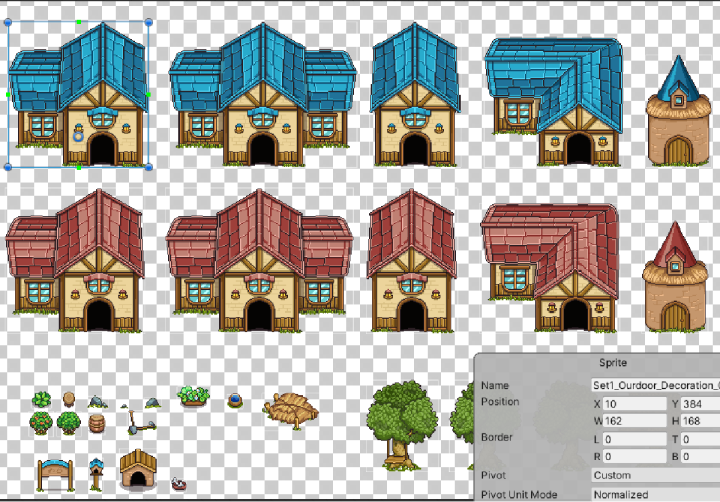This screenshot has width=720, height=502.
Task: Click the Position X field showing 10
Action: pos(631,403)
